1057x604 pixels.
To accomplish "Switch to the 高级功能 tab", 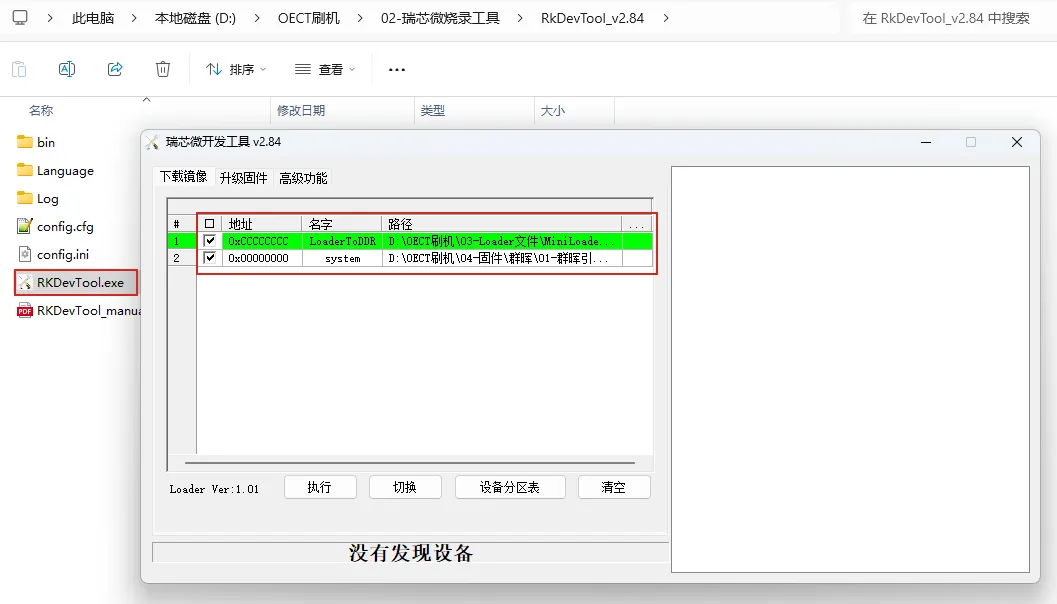I will [303, 178].
